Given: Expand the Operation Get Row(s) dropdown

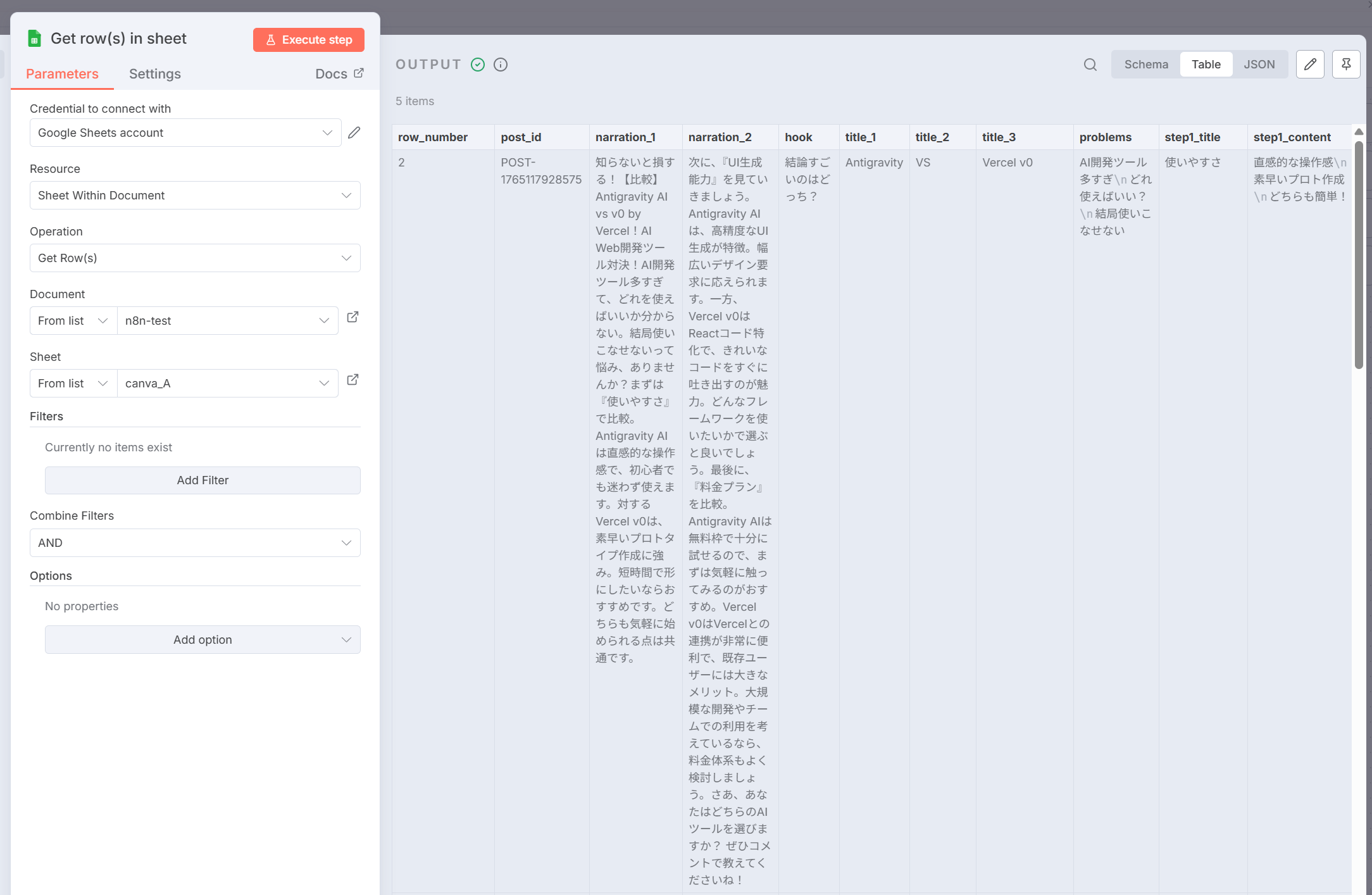Looking at the screenshot, I should (x=195, y=258).
